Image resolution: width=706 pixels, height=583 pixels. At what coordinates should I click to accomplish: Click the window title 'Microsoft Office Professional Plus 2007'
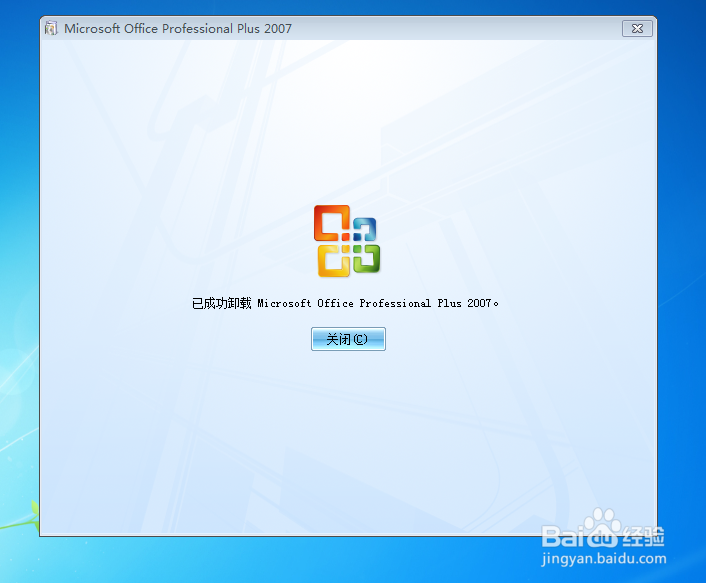[178, 29]
